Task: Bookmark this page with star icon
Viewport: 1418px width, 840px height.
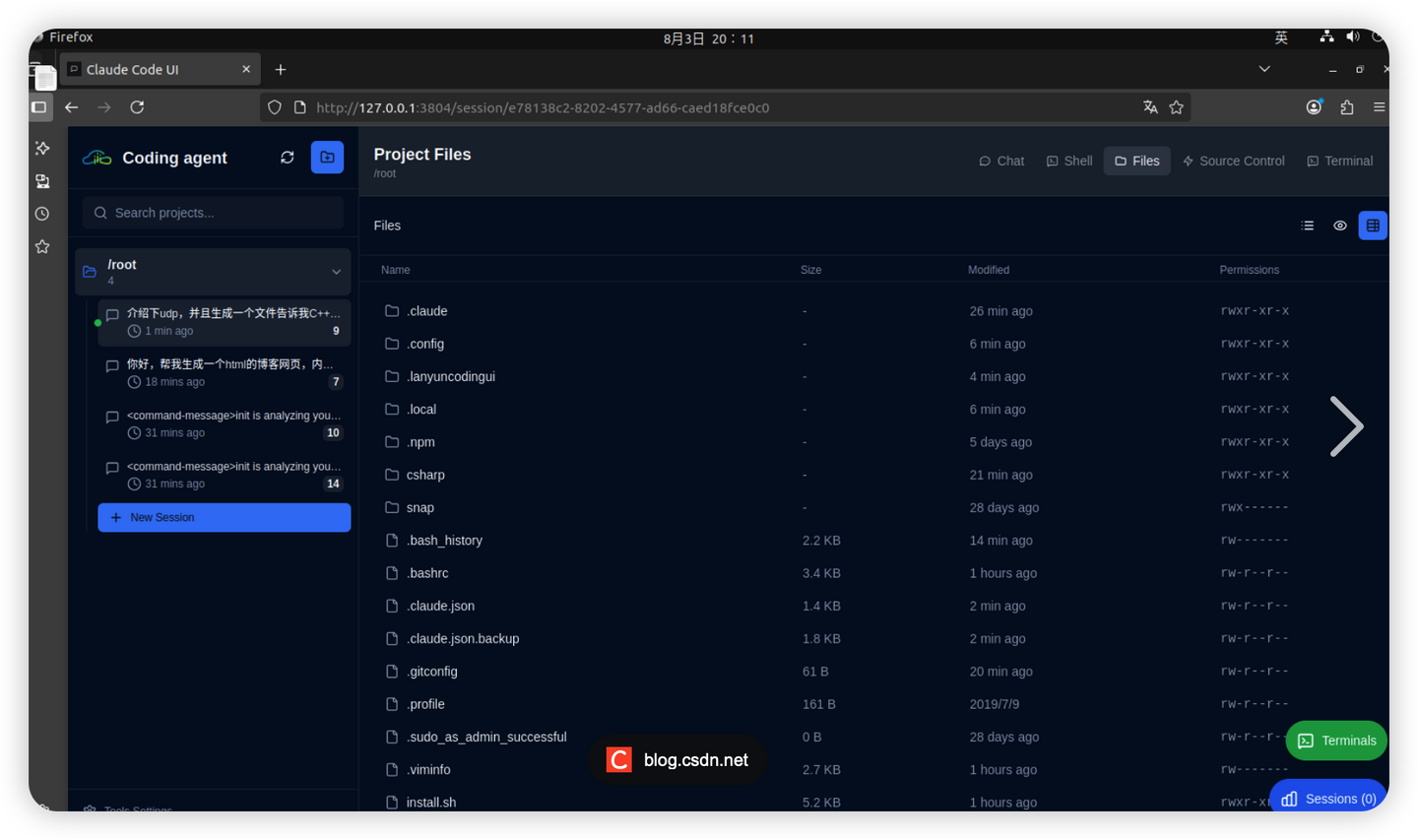Action: click(1176, 107)
